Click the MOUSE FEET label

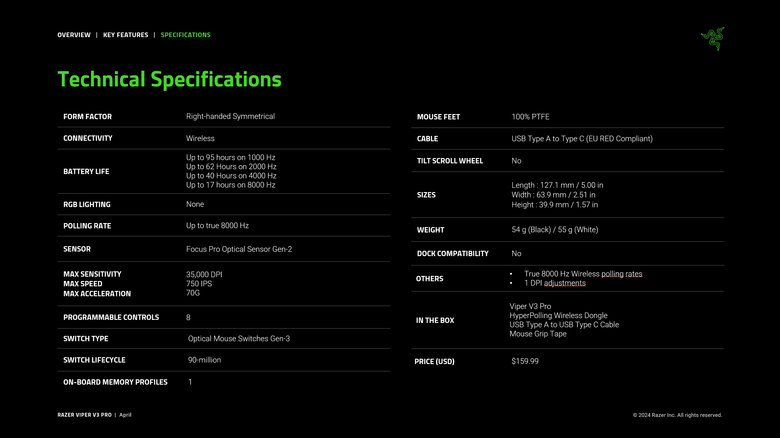pos(438,117)
